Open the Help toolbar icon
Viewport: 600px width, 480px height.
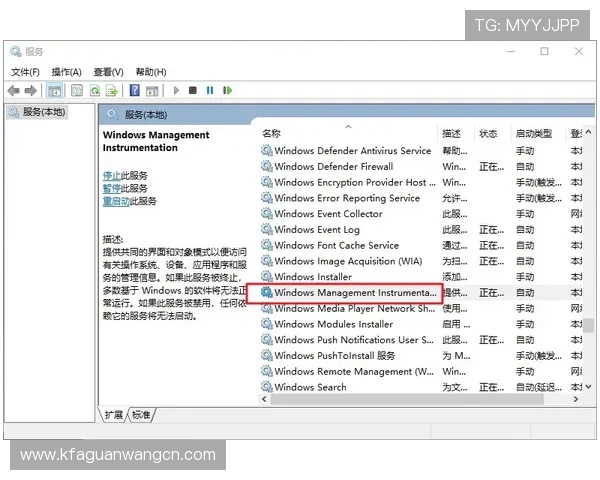(135, 90)
